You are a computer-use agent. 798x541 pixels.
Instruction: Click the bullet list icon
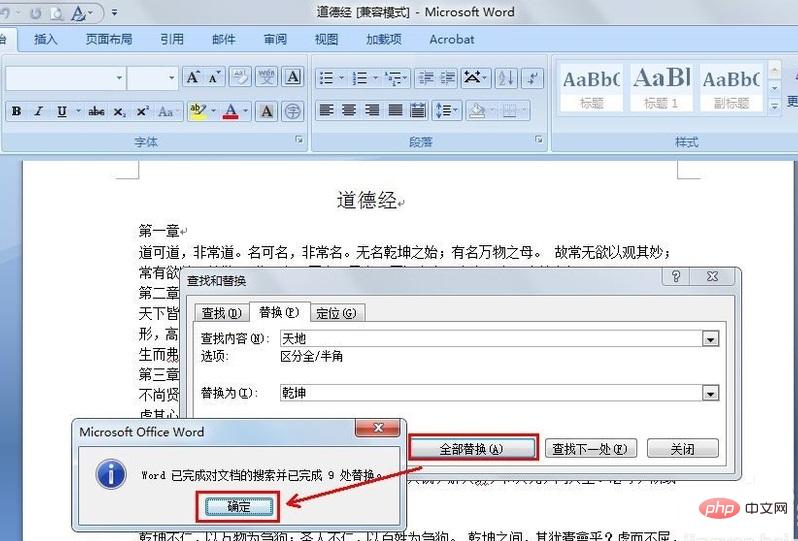pyautogui.click(x=328, y=78)
